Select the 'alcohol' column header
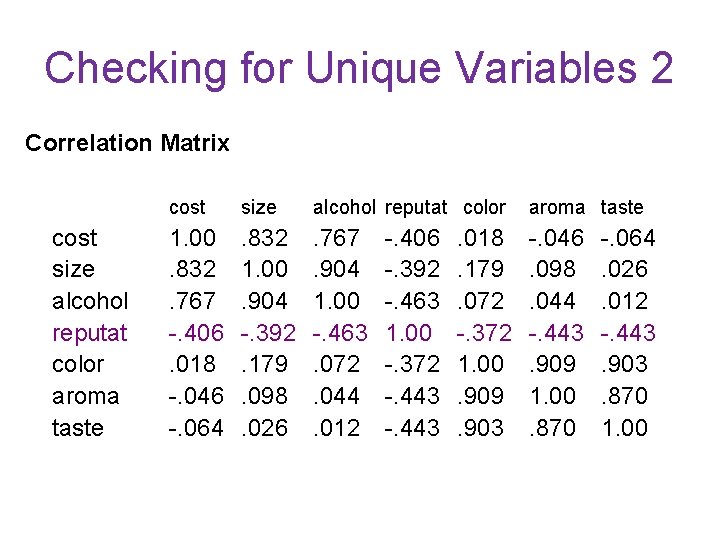The height and width of the screenshot is (540, 720). [344, 207]
